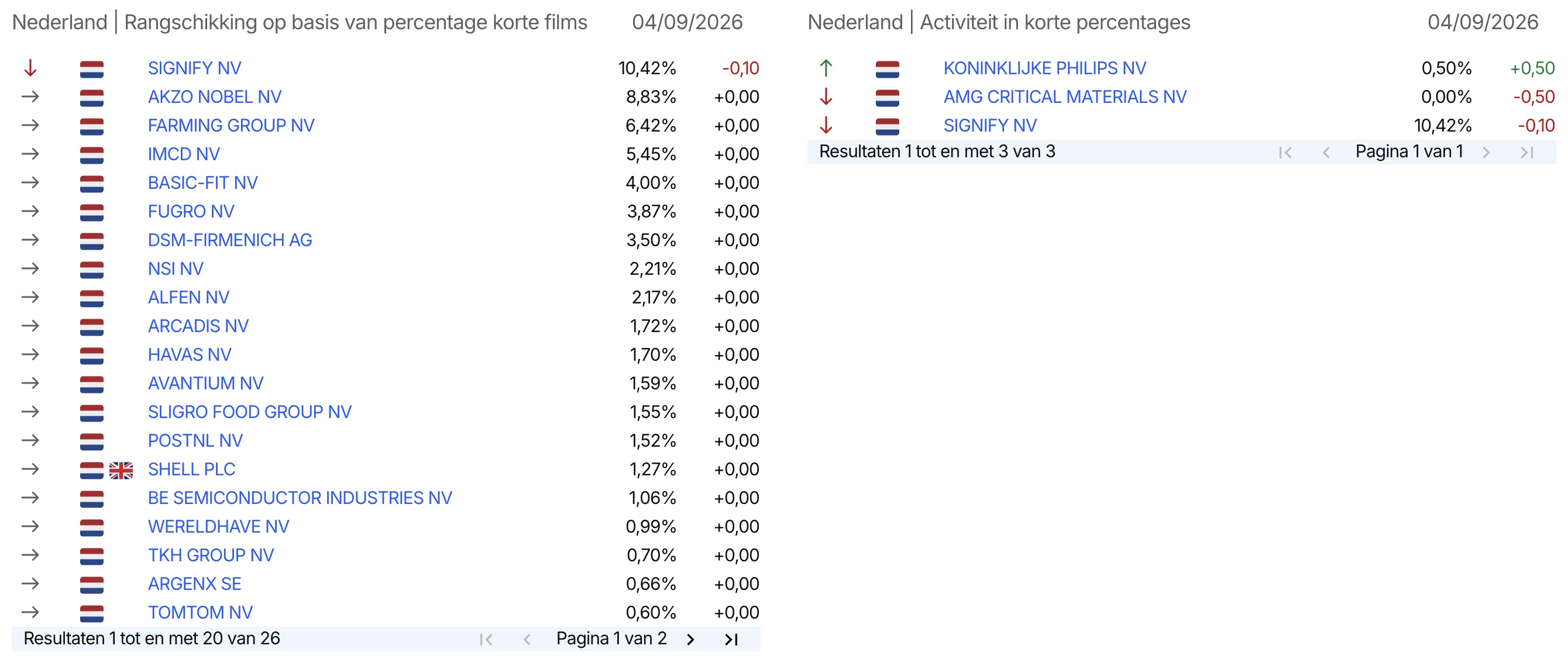Click Dutch flag next to AKZO NOBEL NV
Viewport: 1568px width, 656px height.
92,98
